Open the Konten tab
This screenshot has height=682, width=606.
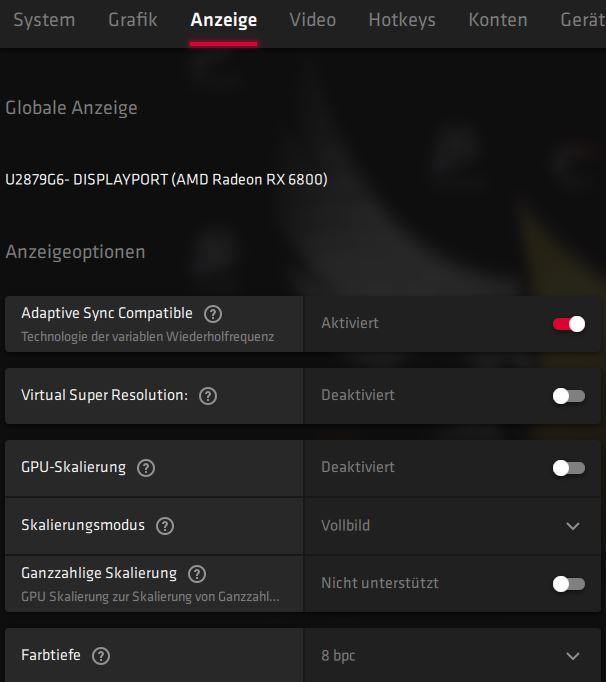[498, 20]
